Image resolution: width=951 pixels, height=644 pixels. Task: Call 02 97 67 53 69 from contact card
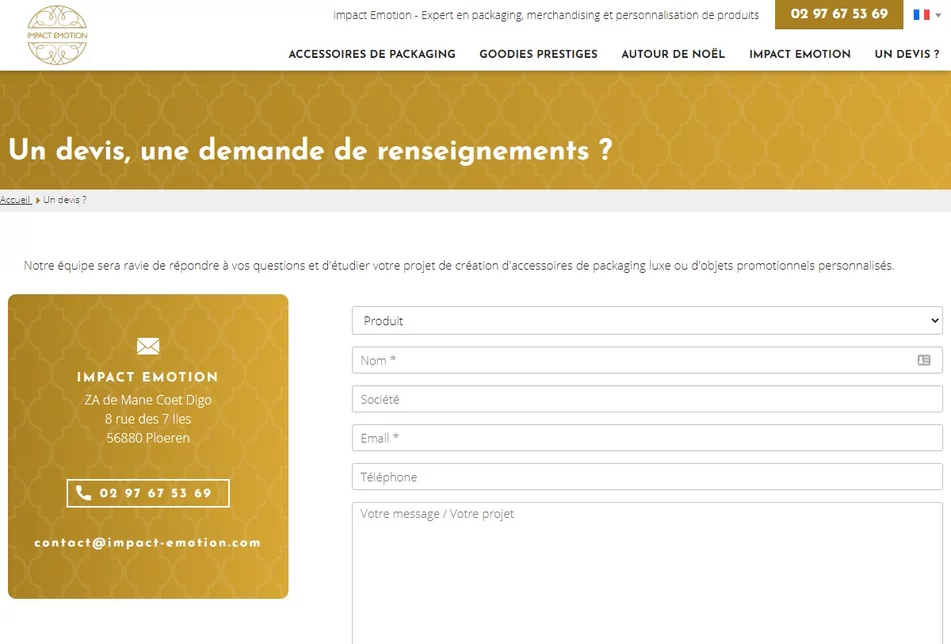[148, 493]
